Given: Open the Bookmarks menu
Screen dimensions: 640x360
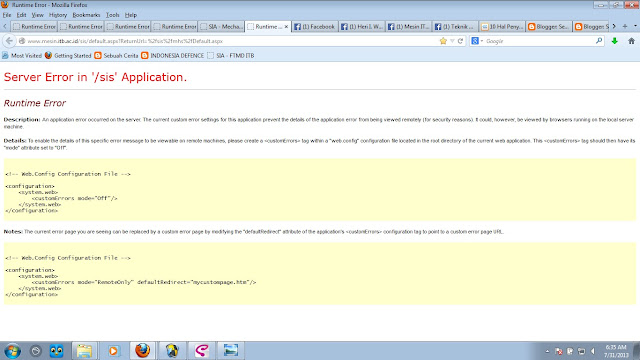Looking at the screenshot, I should pos(86,15).
